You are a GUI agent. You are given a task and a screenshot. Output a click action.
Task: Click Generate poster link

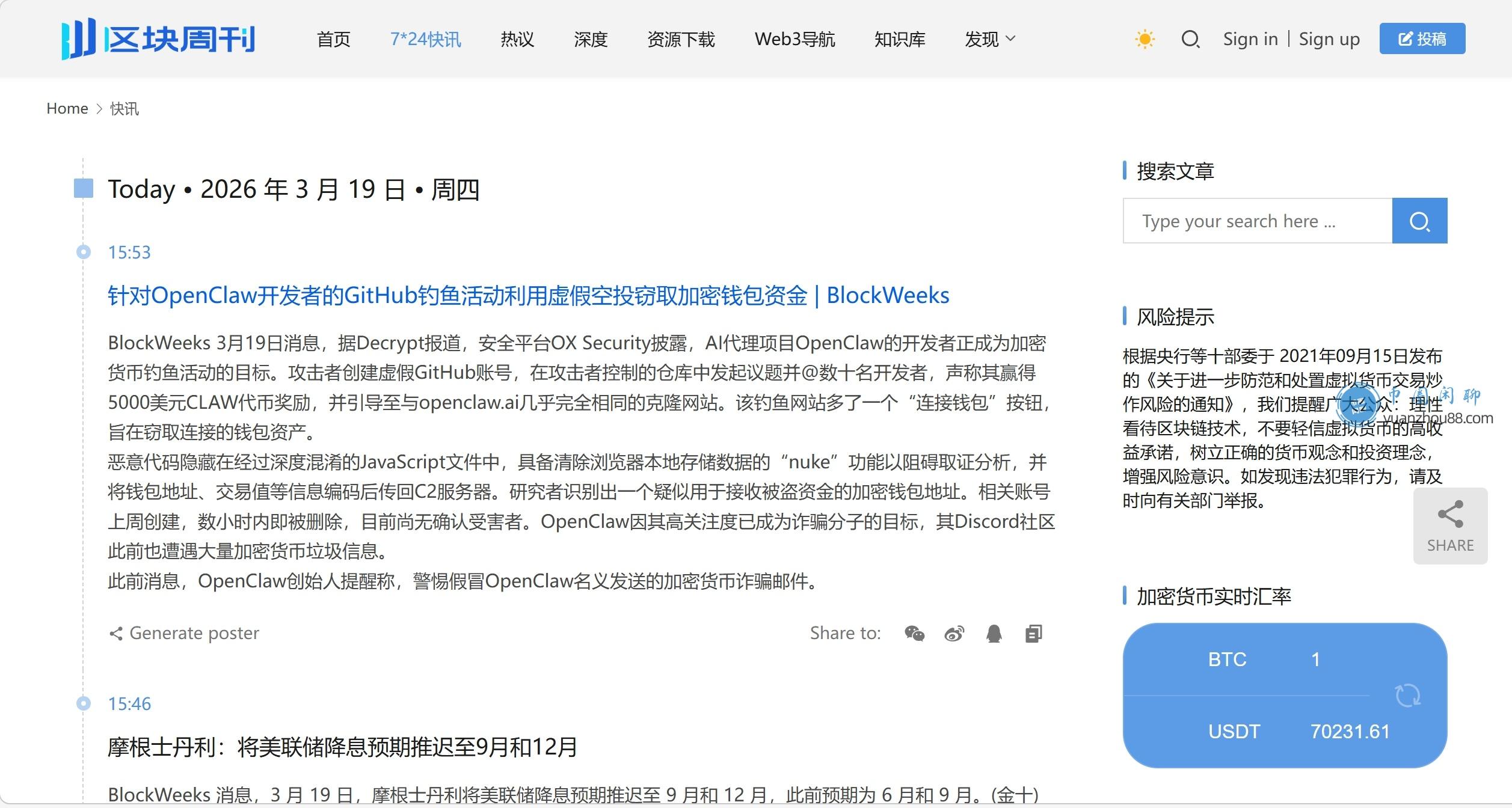coord(185,633)
